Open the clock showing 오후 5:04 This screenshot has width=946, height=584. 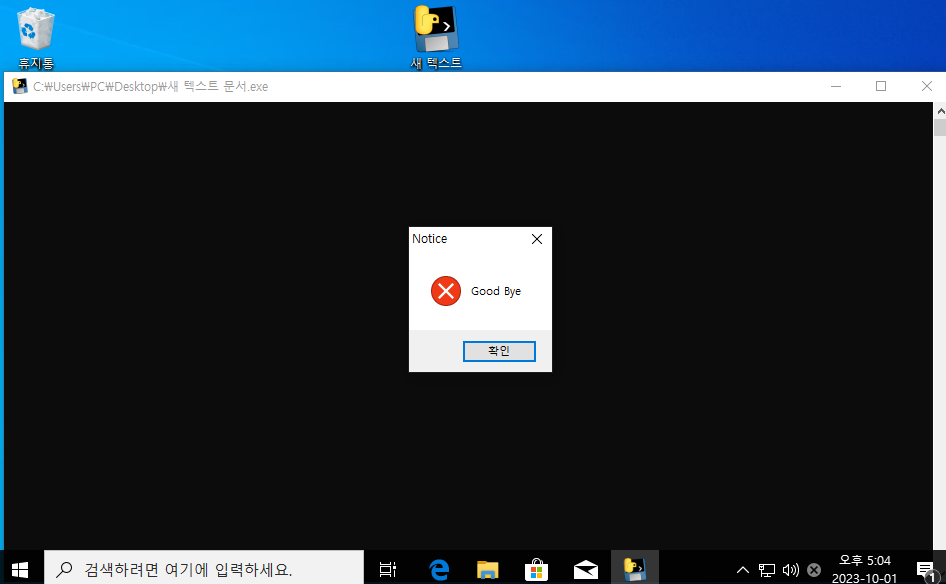pos(865,569)
